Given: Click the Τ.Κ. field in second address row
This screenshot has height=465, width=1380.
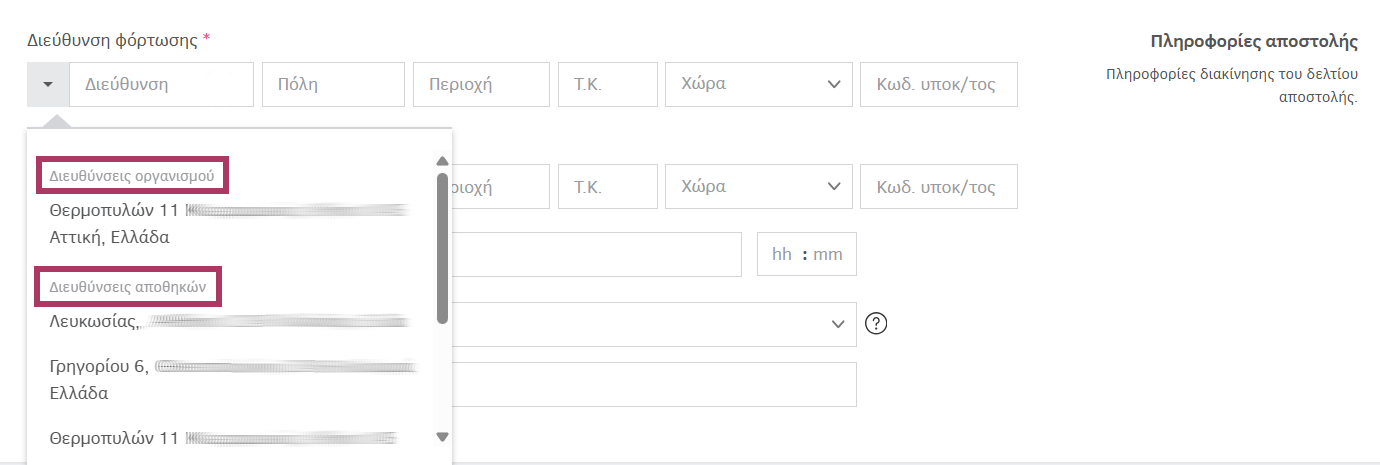Looking at the screenshot, I should pos(607,187).
